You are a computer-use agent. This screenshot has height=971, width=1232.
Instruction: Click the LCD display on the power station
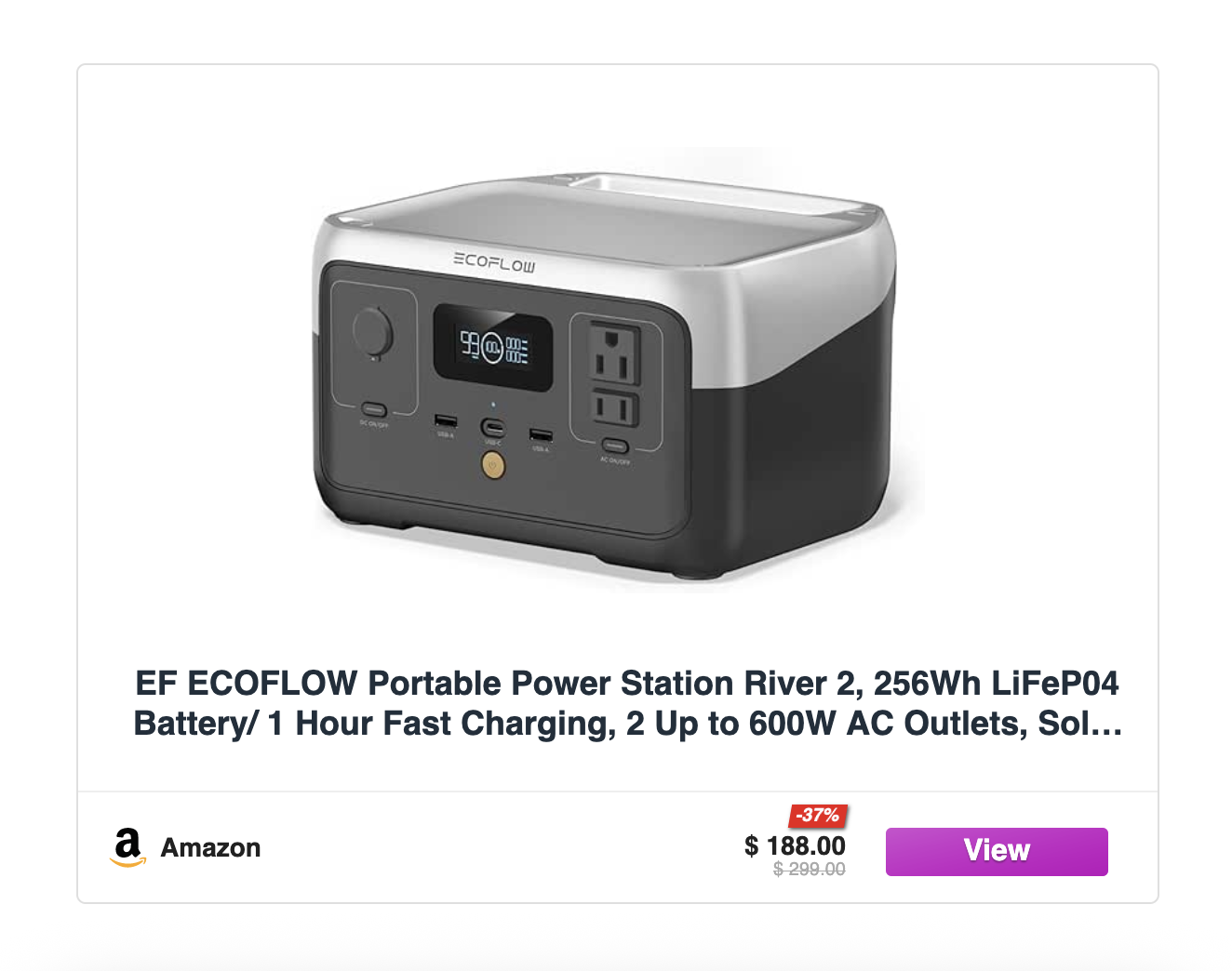coord(493,348)
